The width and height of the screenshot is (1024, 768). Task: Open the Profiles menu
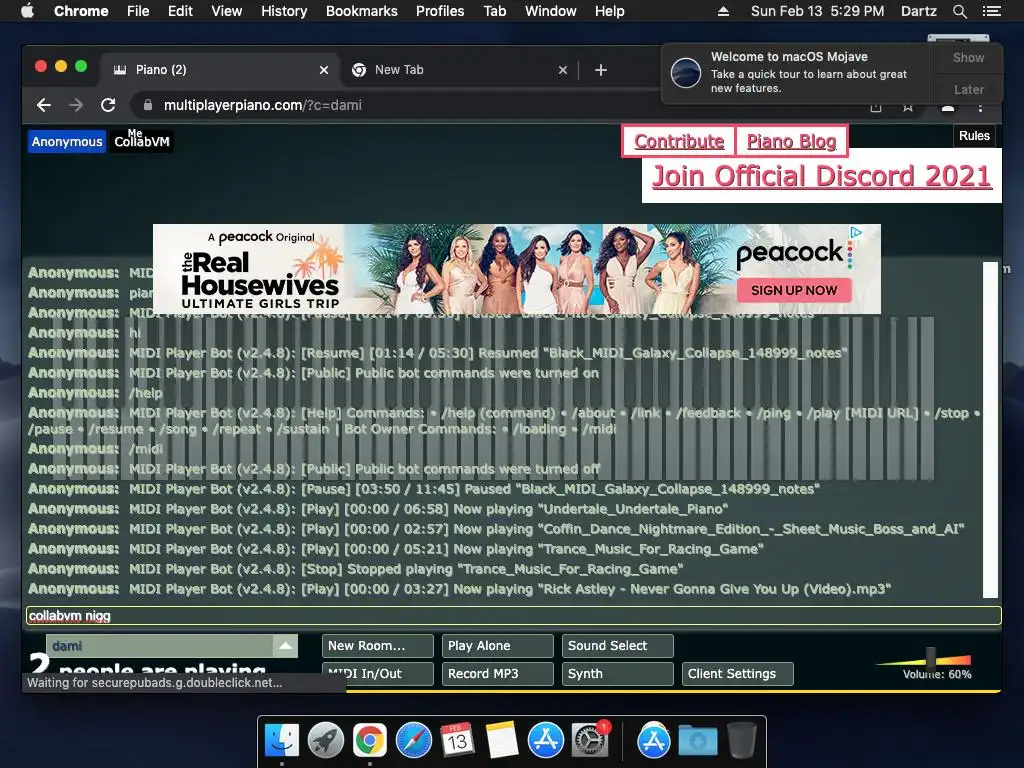[440, 11]
